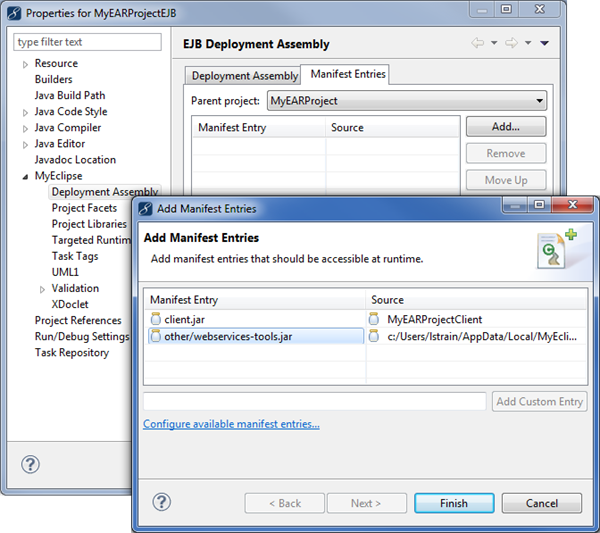This screenshot has height=533, width=600.
Task: Click the type filter text field
Action: tap(88, 42)
